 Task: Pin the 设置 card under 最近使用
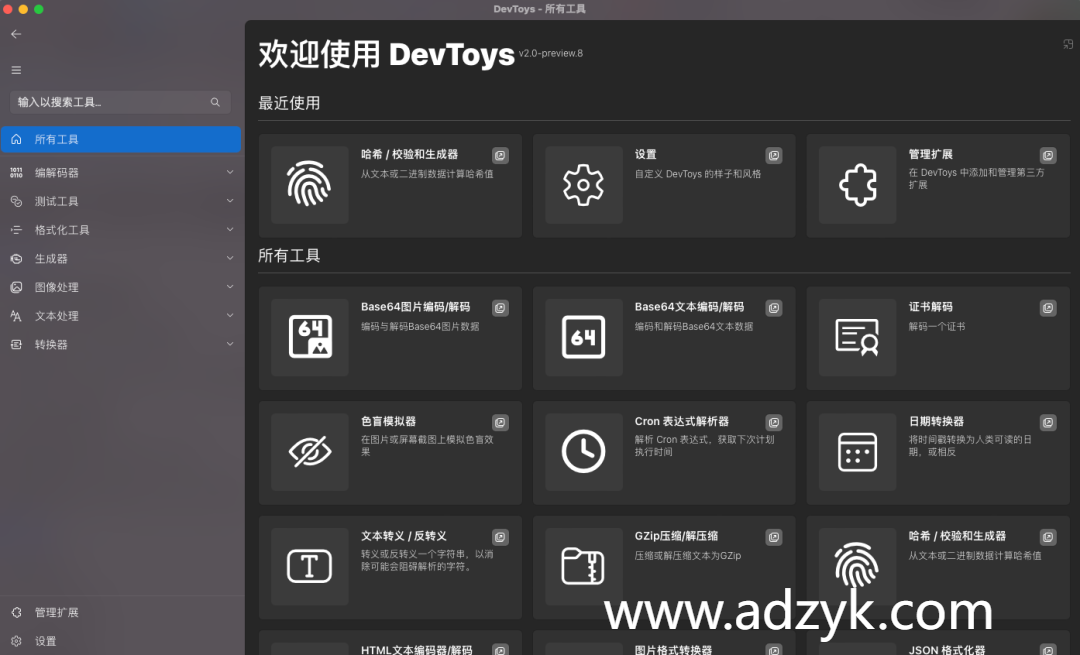[773, 155]
